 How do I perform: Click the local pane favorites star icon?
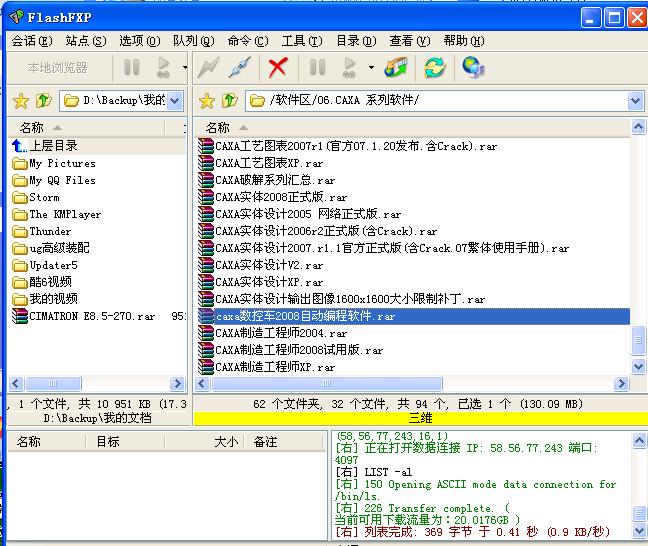(x=21, y=101)
